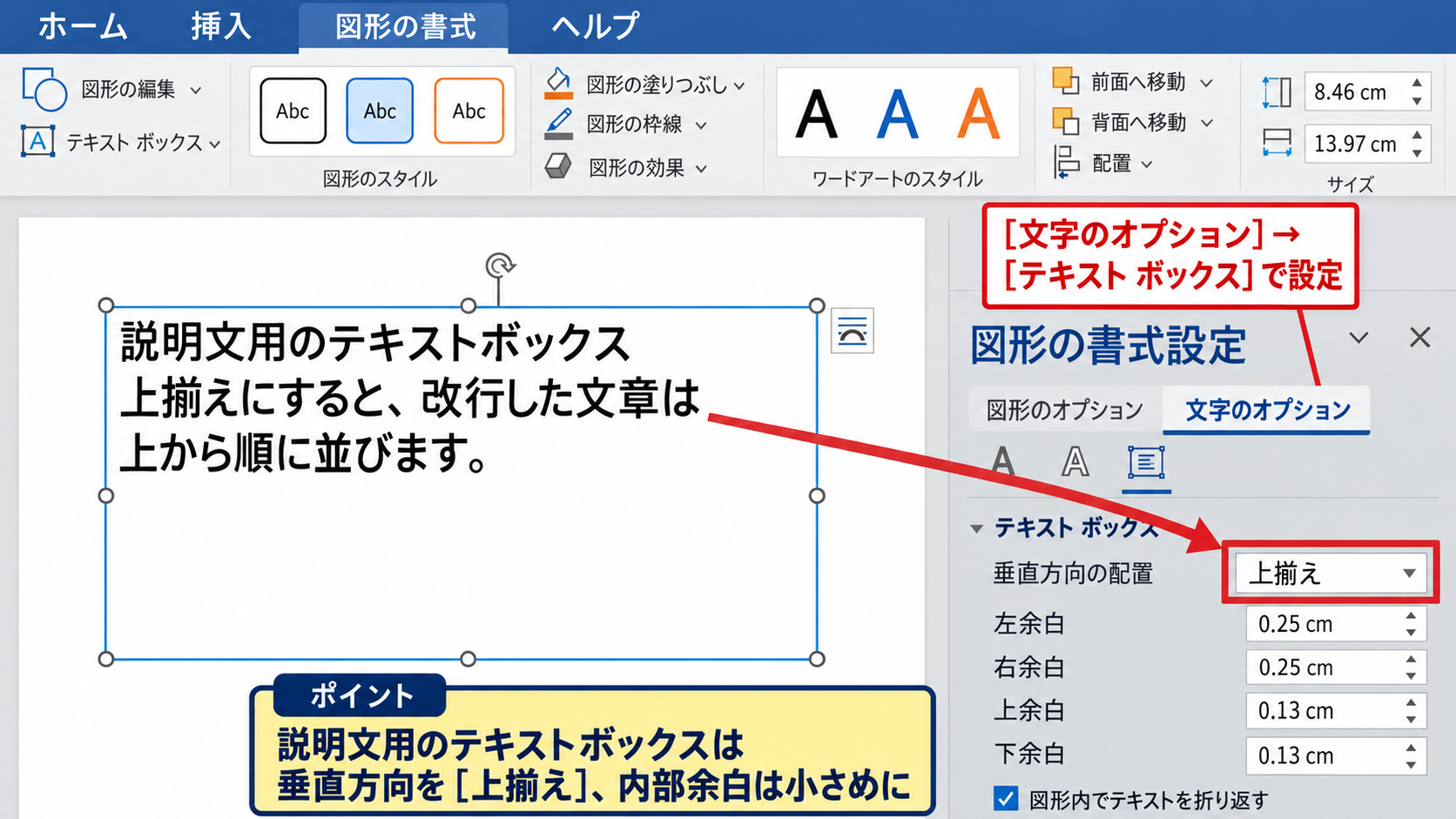Apply the orange outline Abc shape style
Viewport: 1456px width, 819px height.
pos(468,111)
